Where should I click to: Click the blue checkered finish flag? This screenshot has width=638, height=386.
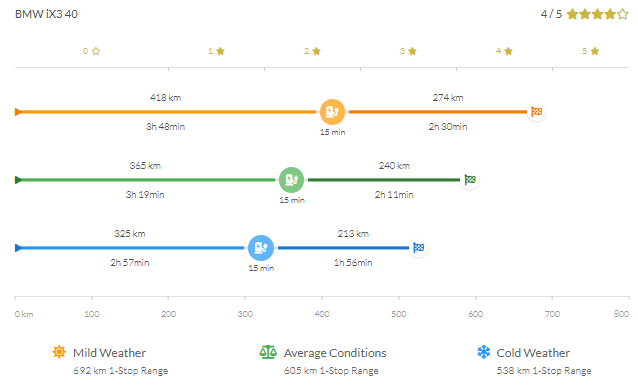pos(419,247)
